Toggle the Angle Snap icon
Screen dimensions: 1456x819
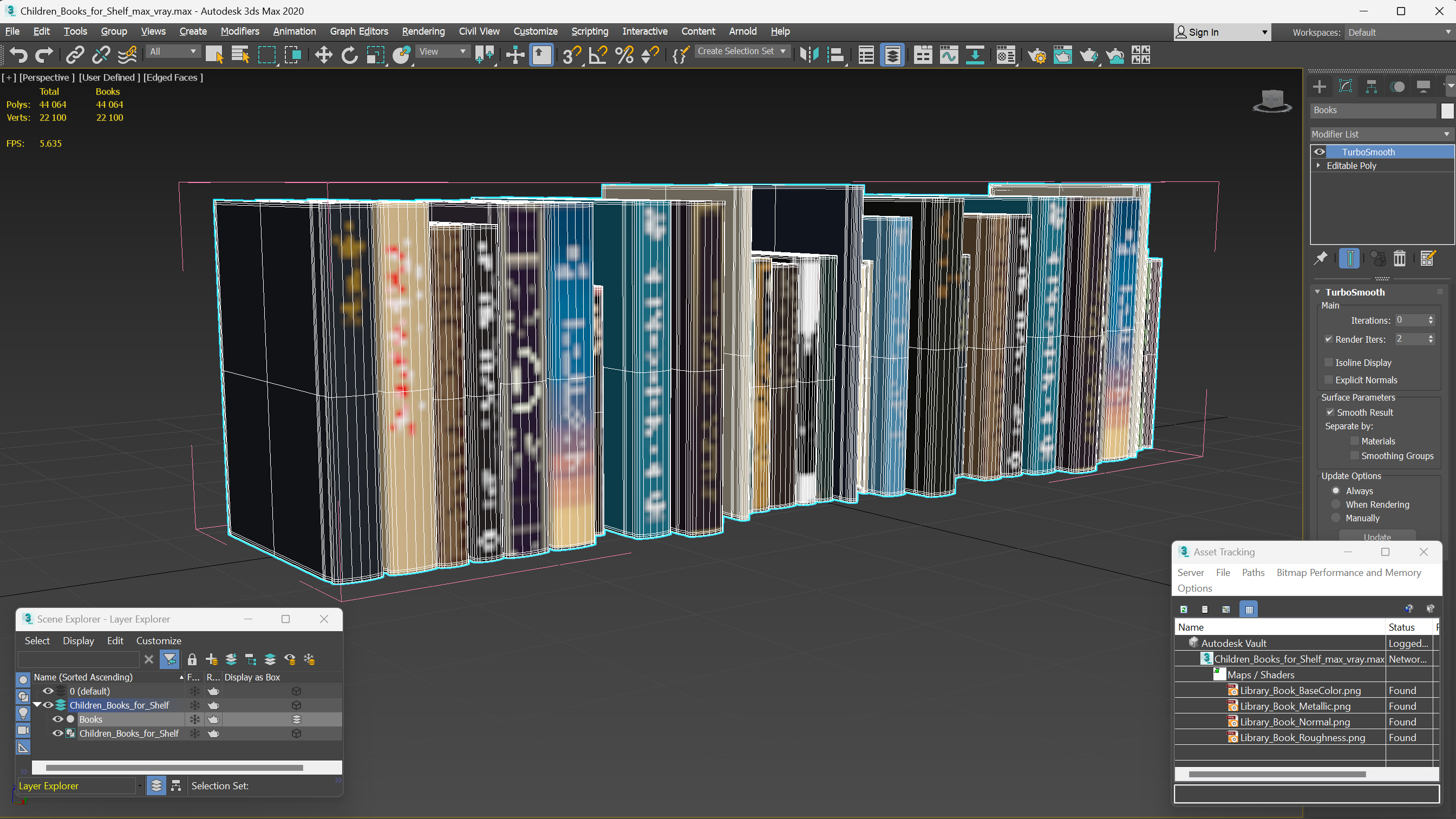[598, 55]
